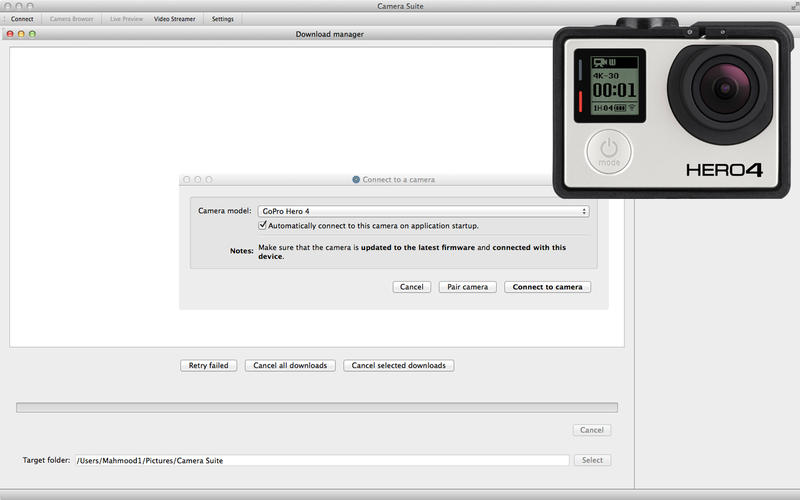
Task: Click the download progress bar
Action: pyautogui.click(x=317, y=408)
